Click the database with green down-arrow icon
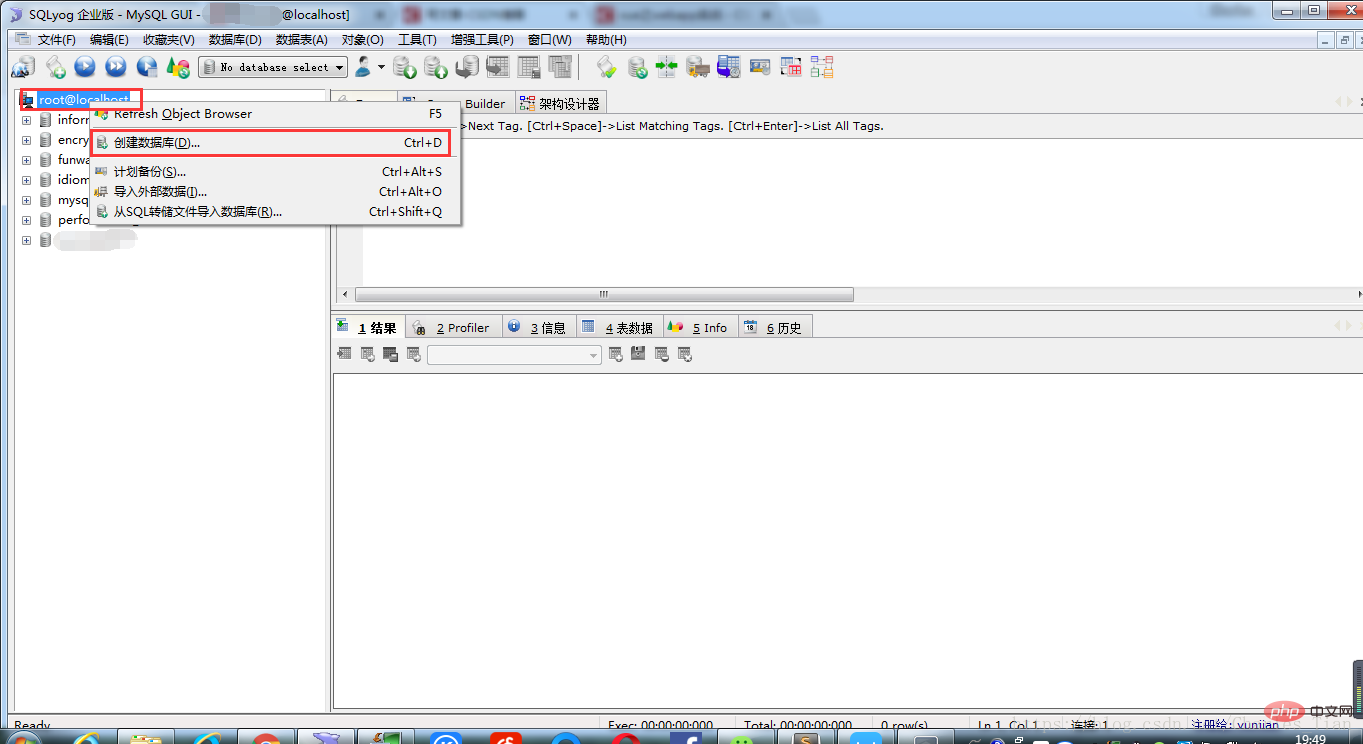The width and height of the screenshot is (1363, 744). click(x=404, y=67)
